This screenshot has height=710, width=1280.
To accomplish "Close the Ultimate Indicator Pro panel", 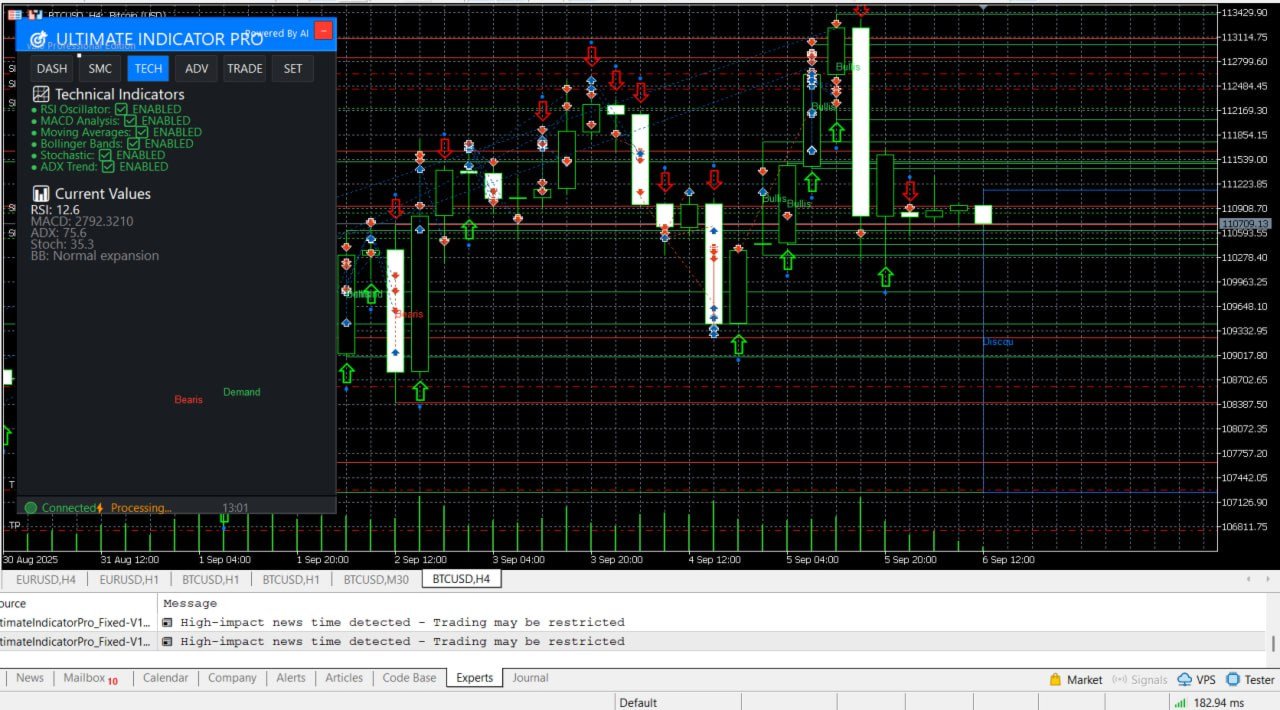I will [x=323, y=30].
